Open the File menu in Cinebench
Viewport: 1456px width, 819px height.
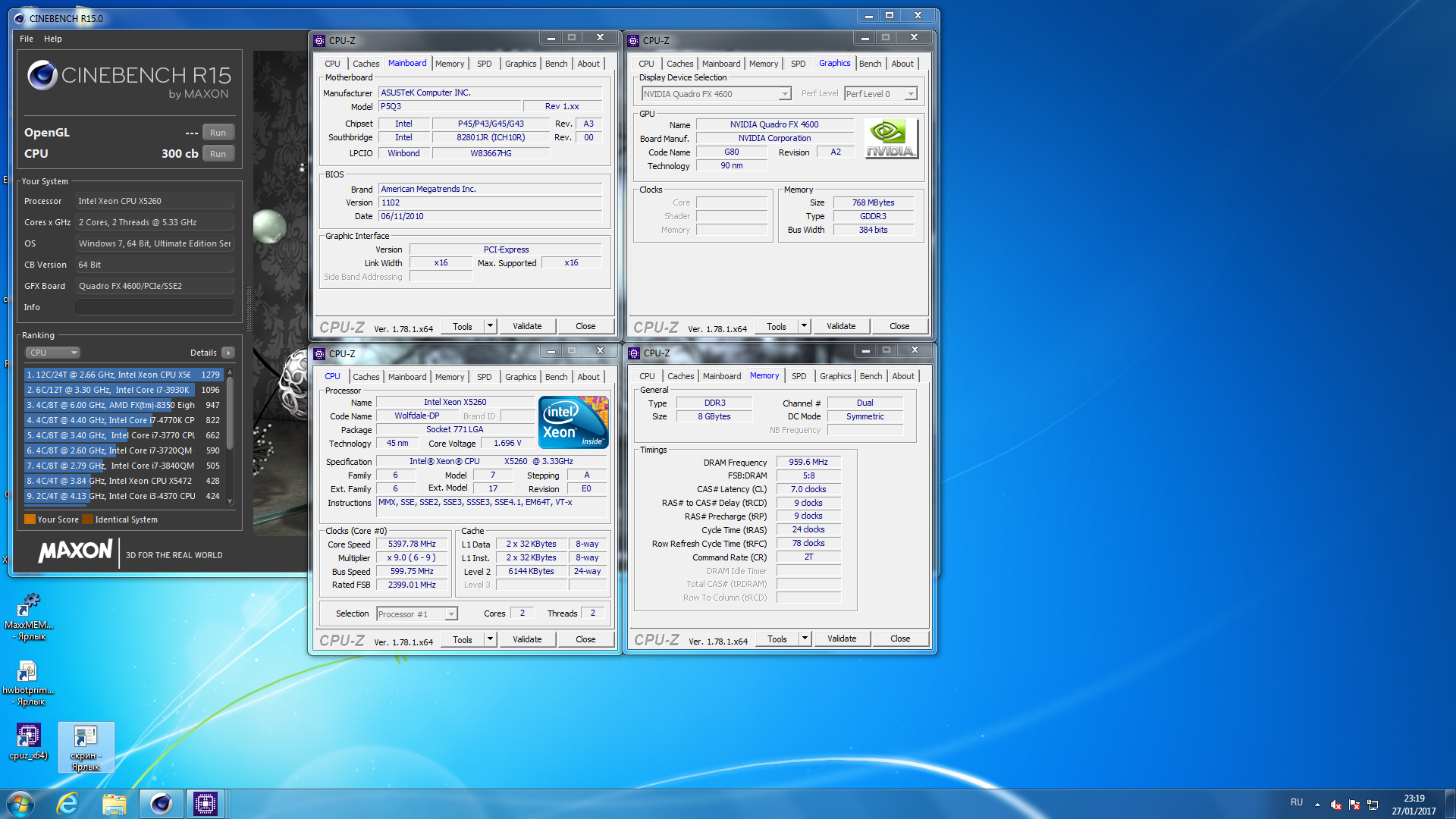coord(27,39)
